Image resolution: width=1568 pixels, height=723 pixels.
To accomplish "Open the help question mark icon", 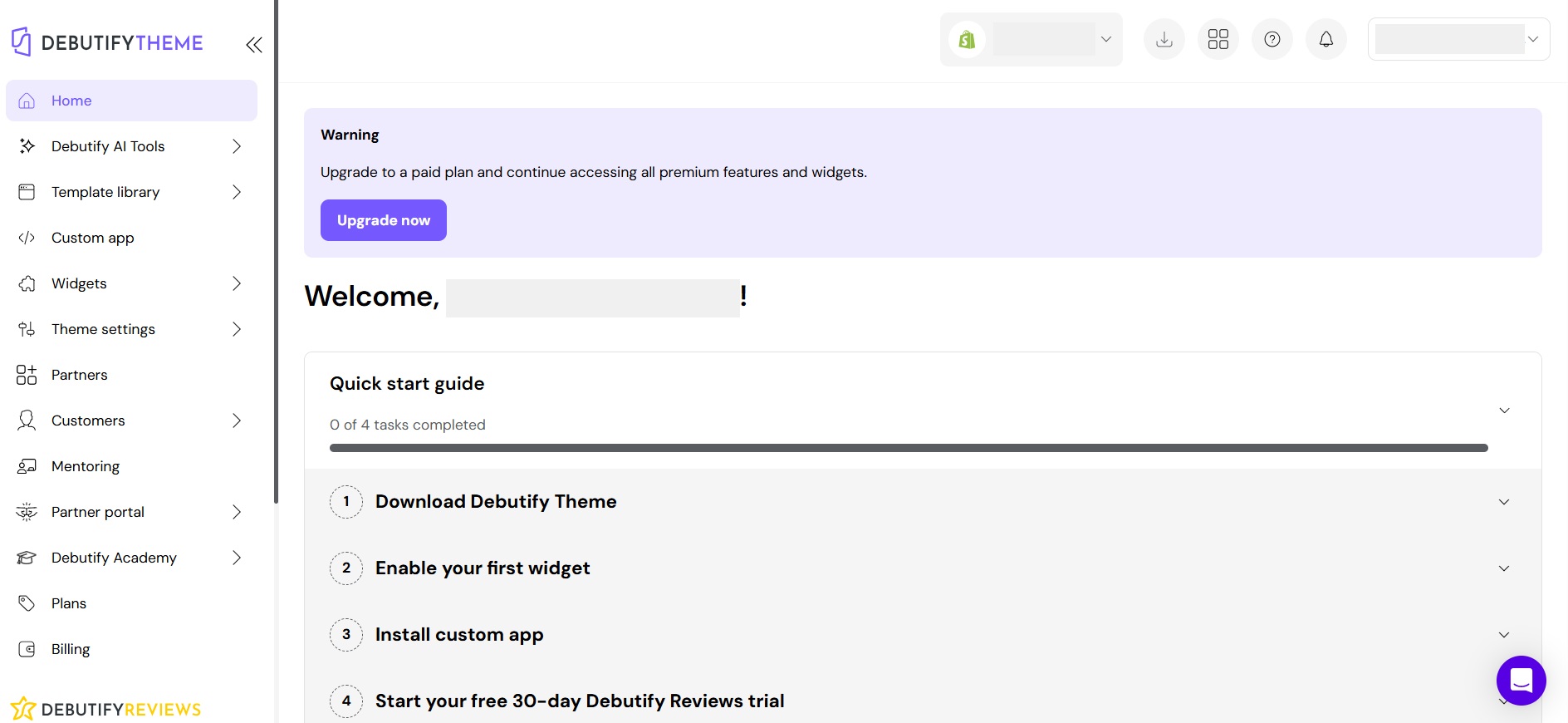I will (1272, 39).
